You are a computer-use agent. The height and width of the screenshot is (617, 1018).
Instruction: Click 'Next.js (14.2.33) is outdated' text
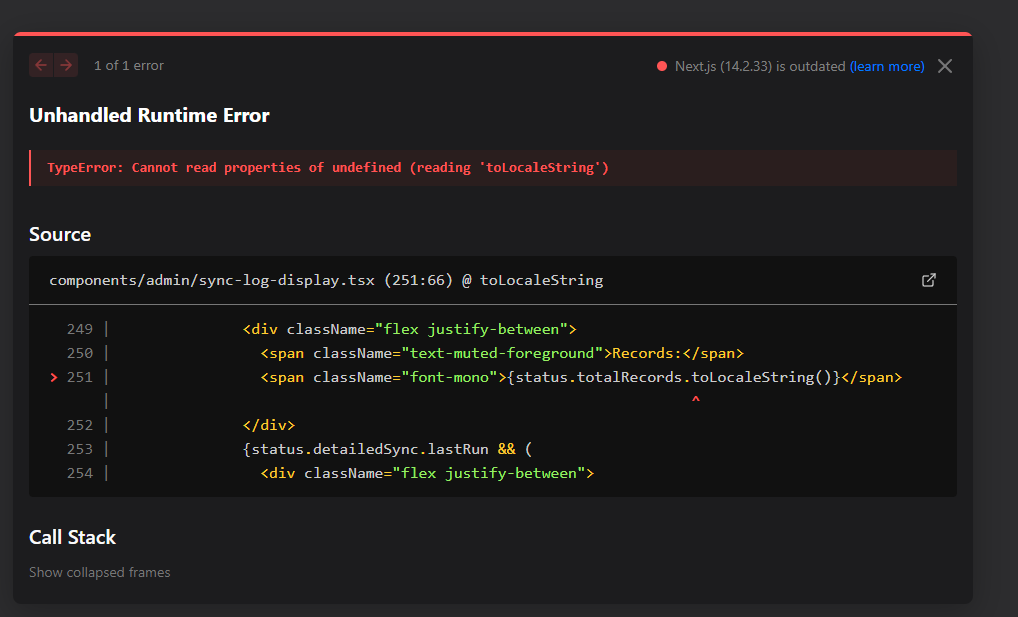pyautogui.click(x=760, y=66)
